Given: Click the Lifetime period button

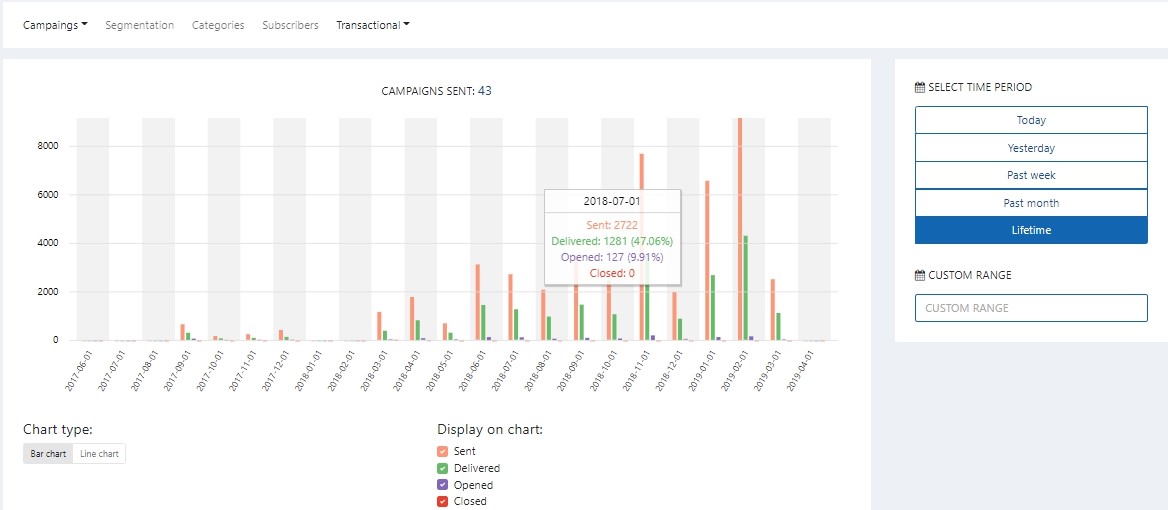Looking at the screenshot, I should pos(1031,230).
